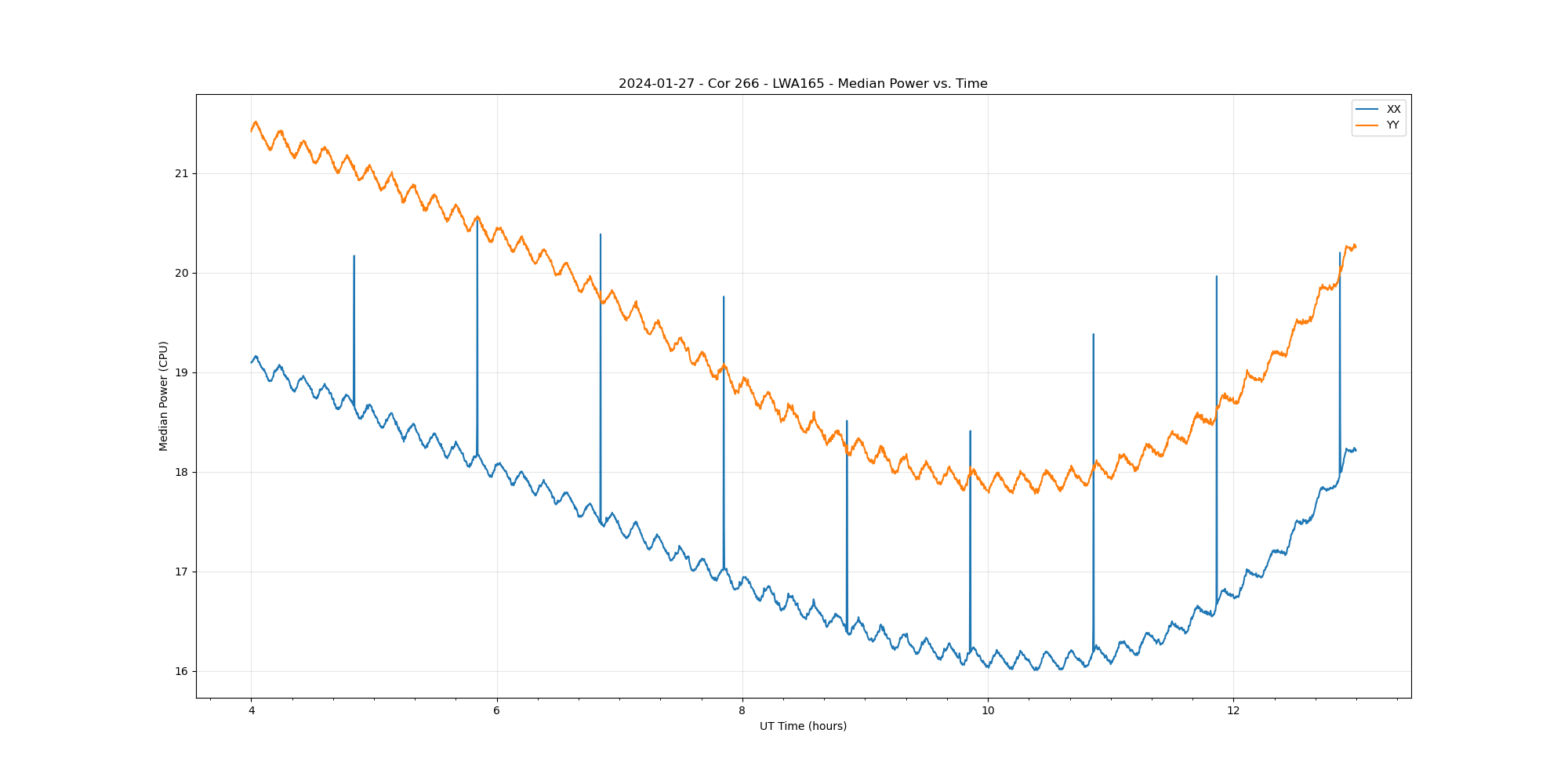Click the right end of the orange YY curve
The image size is (1568, 784).
[x=1356, y=246]
